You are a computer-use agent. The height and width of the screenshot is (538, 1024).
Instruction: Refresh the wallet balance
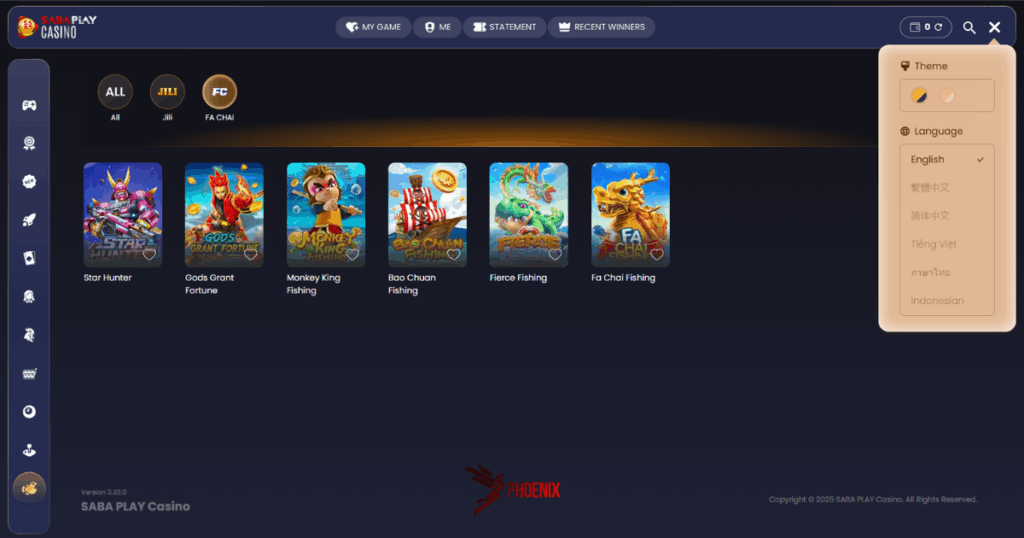(x=938, y=27)
